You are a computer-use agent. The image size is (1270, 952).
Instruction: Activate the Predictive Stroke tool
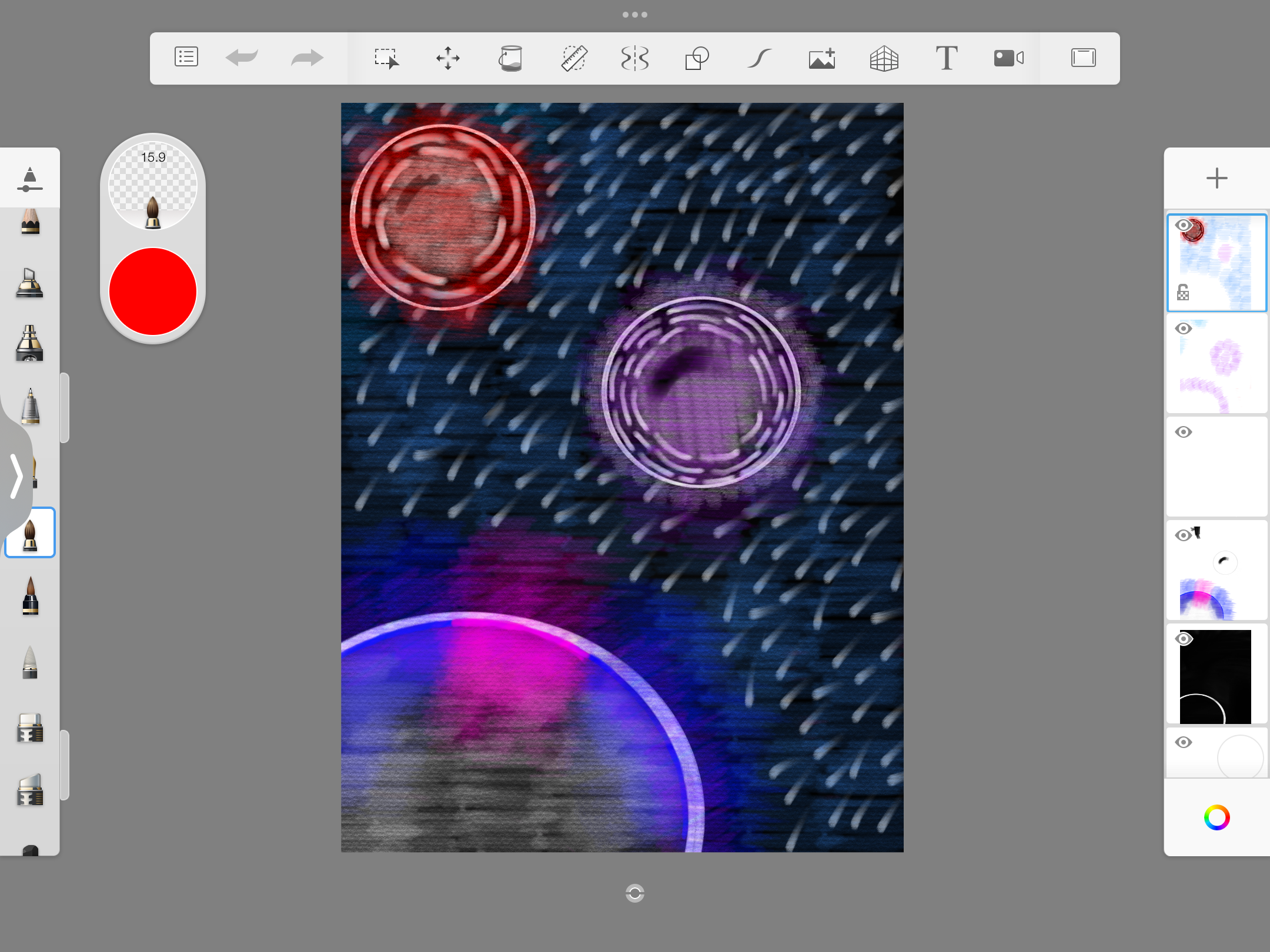tap(759, 58)
